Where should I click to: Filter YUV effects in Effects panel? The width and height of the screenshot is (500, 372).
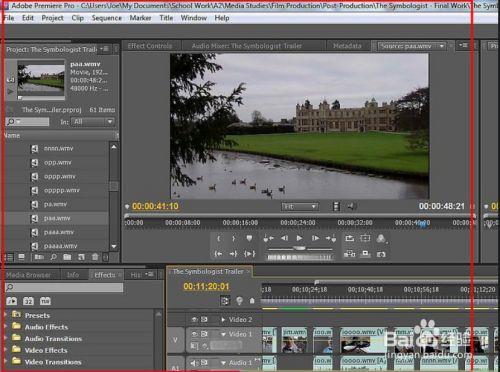click(45, 301)
